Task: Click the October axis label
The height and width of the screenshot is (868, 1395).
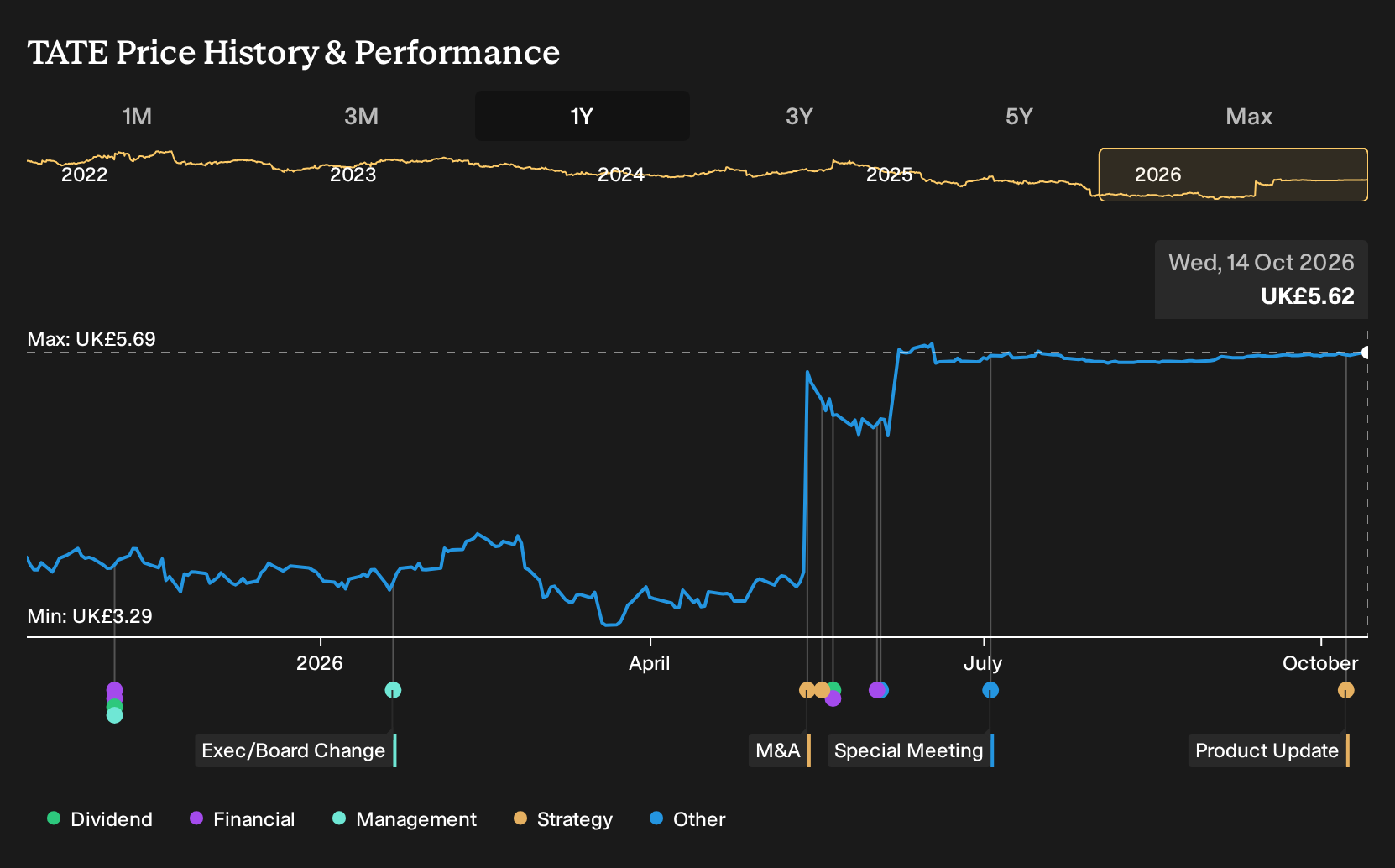Action: [x=1320, y=663]
